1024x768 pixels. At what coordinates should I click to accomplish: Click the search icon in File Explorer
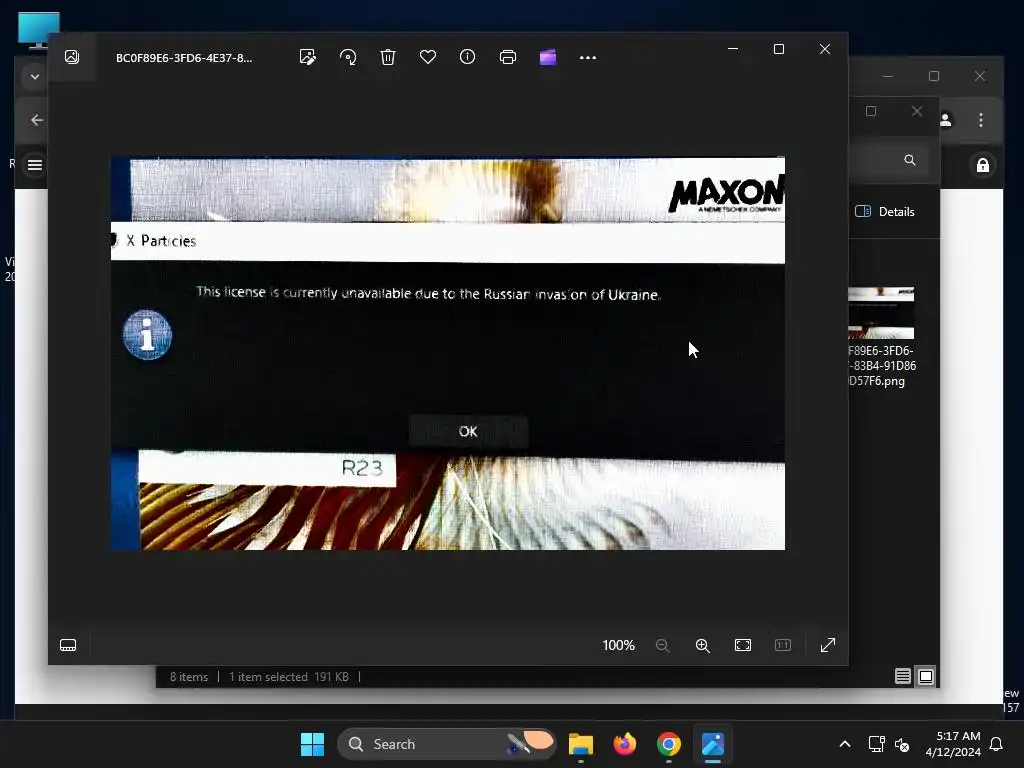tap(910, 160)
